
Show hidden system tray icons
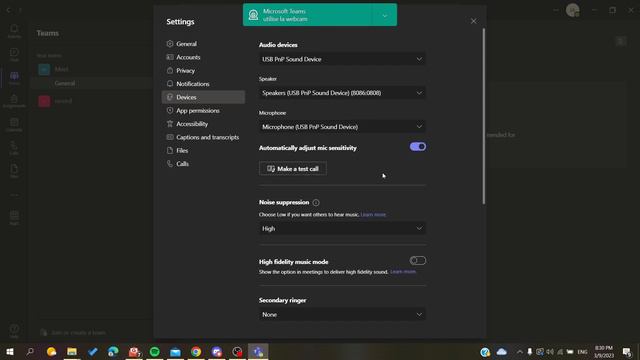(x=520, y=351)
